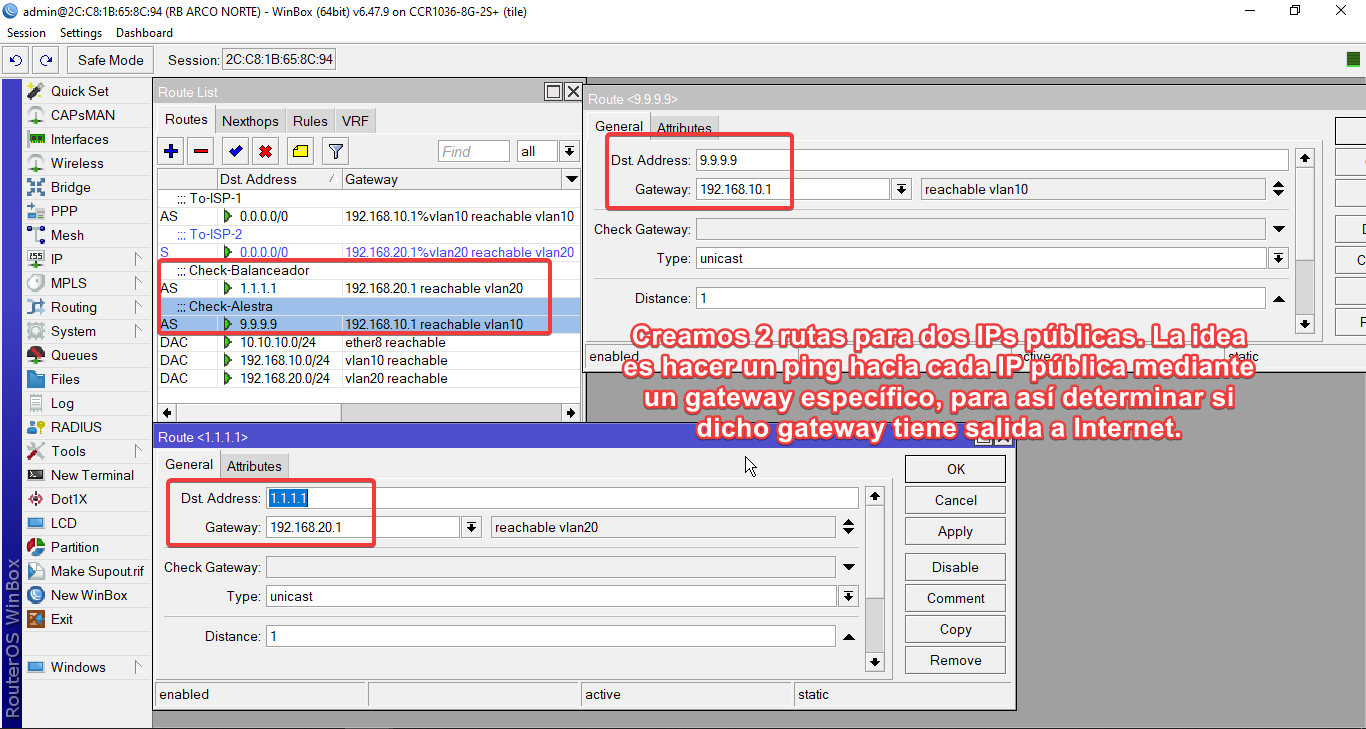Copy the route using the Copy button
The image size is (1366, 729).
pos(954,628)
